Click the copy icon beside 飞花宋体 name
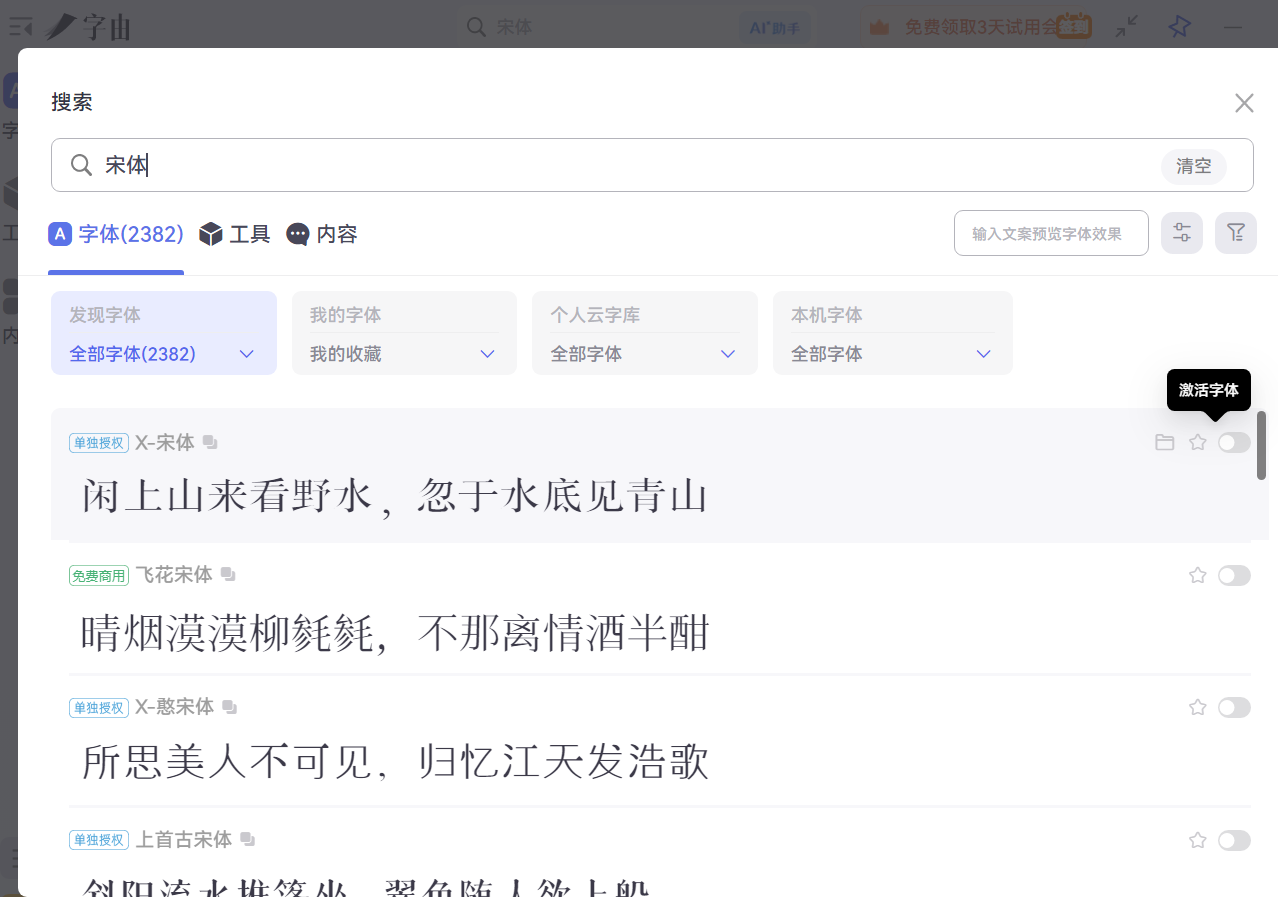Viewport: 1278px width, 897px height. pos(228,575)
